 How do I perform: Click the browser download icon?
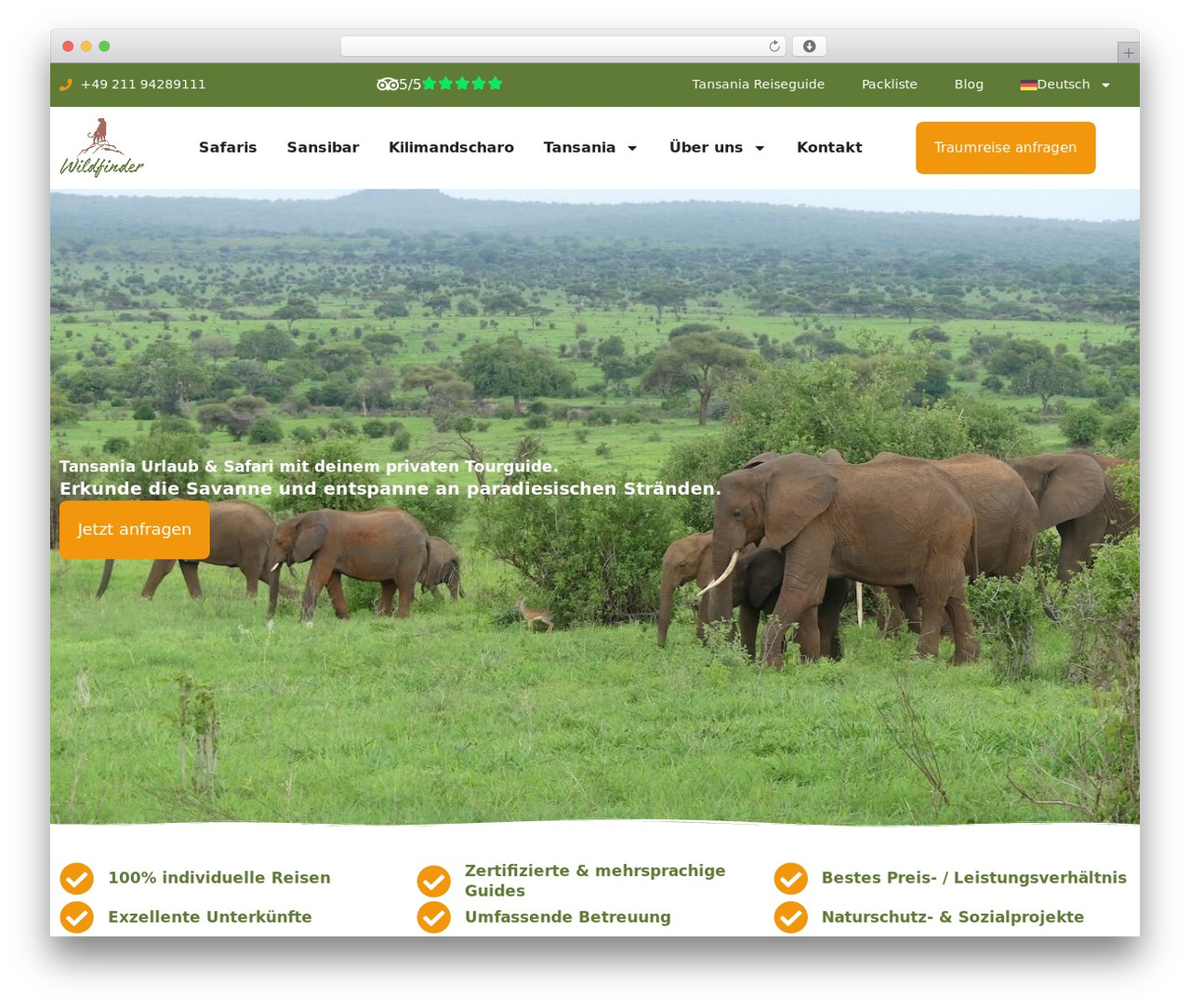point(809,46)
